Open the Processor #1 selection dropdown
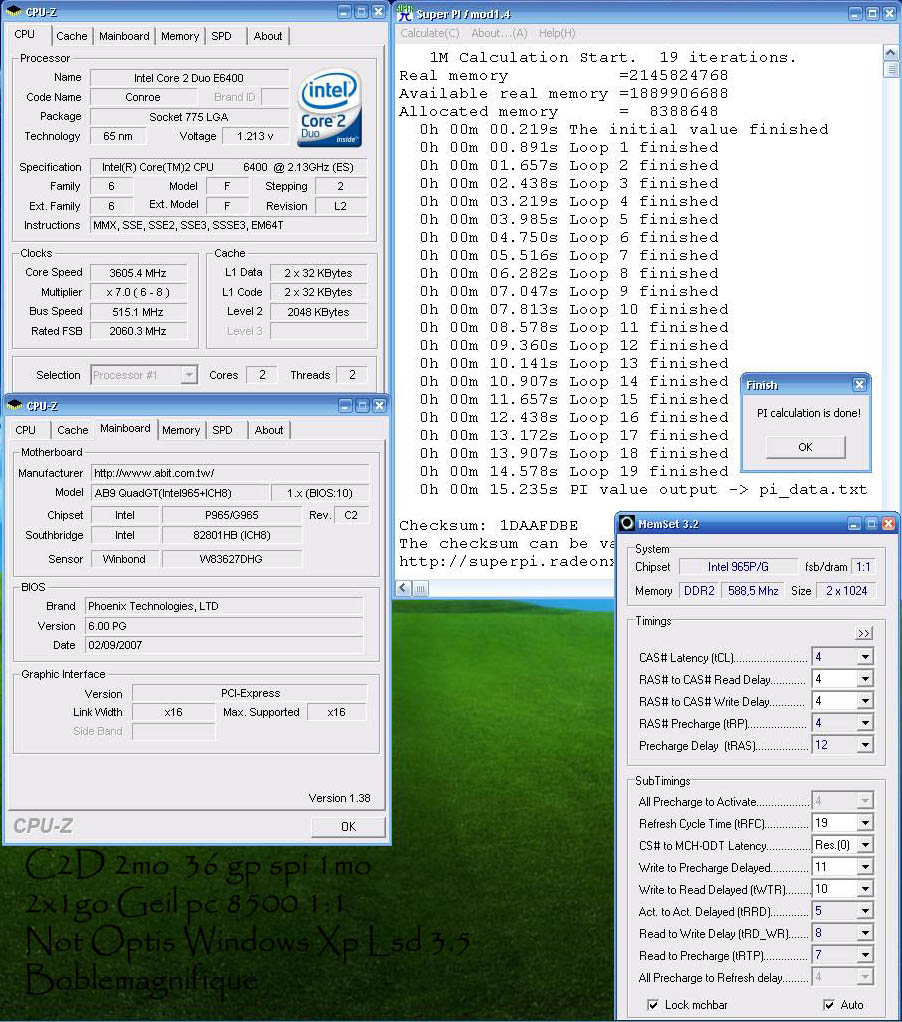 189,375
